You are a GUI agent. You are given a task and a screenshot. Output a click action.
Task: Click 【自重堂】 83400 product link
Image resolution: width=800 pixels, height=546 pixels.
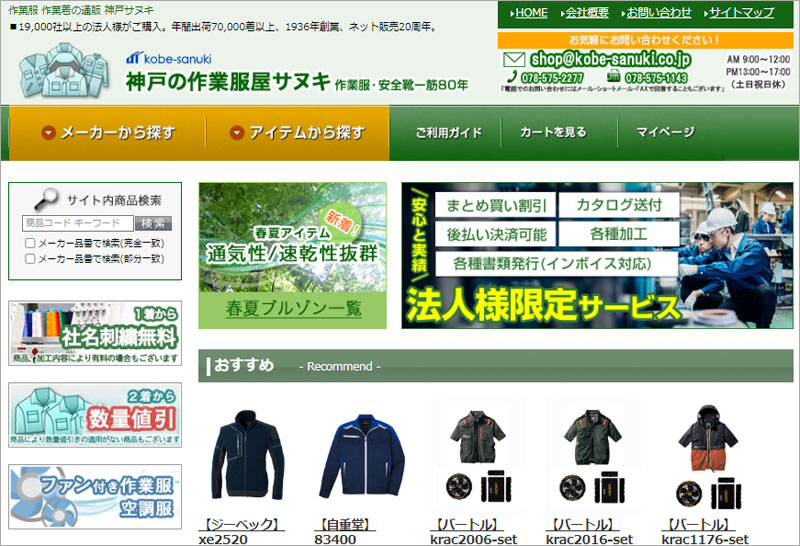coord(345,531)
